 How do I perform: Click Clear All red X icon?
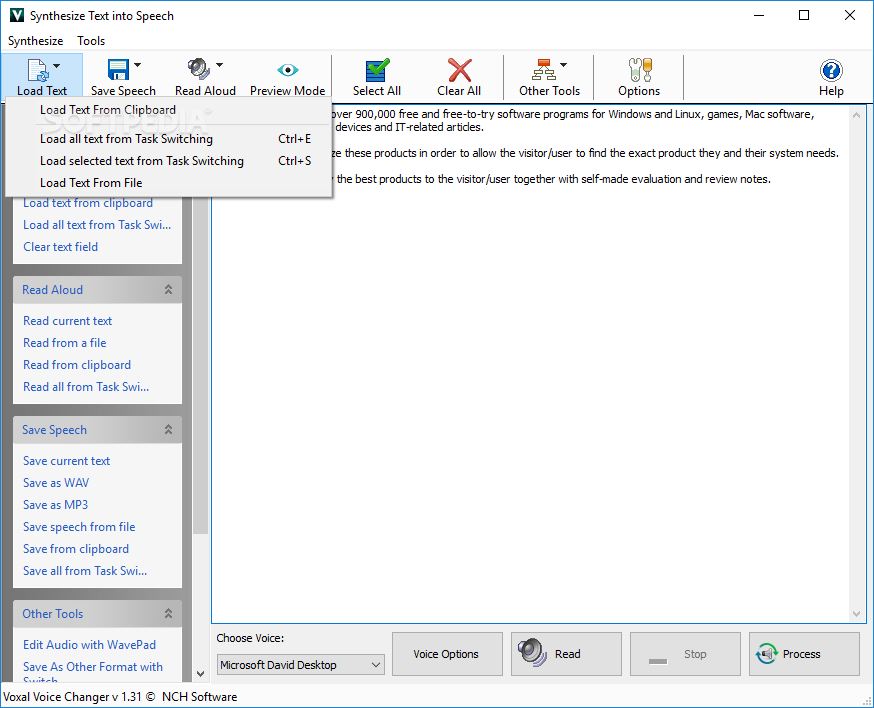click(459, 70)
